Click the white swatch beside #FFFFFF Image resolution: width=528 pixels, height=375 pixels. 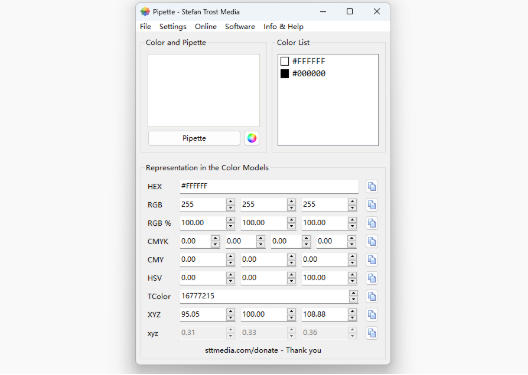coord(285,61)
